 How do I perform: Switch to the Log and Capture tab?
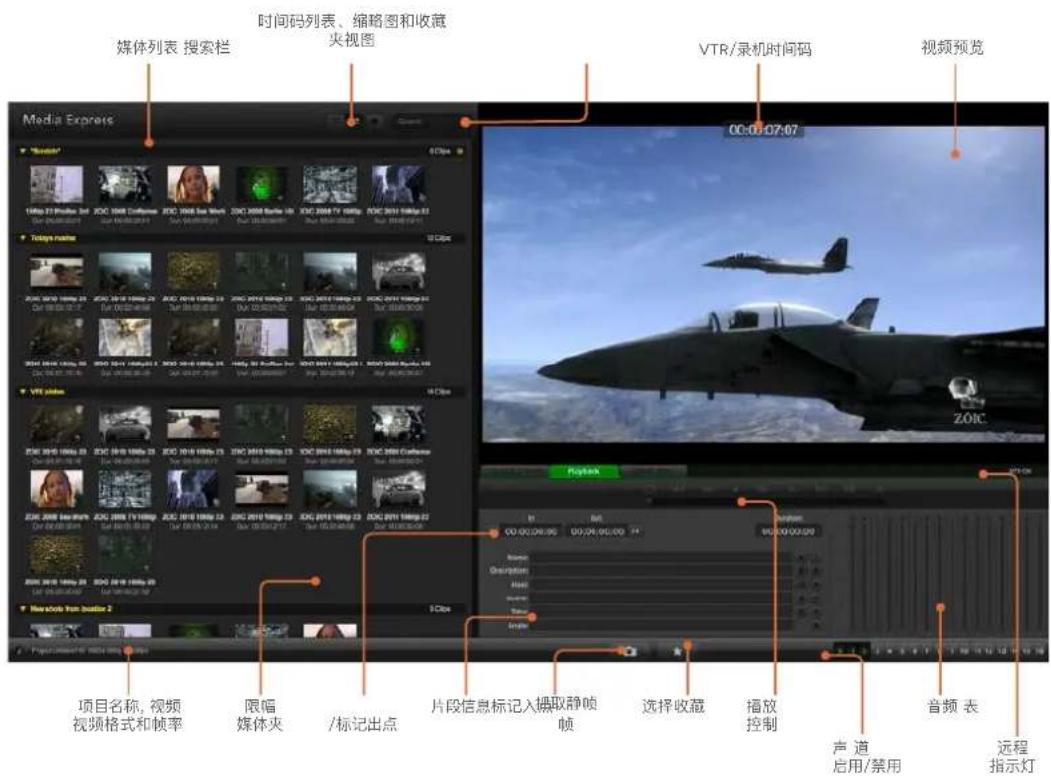[x=515, y=472]
